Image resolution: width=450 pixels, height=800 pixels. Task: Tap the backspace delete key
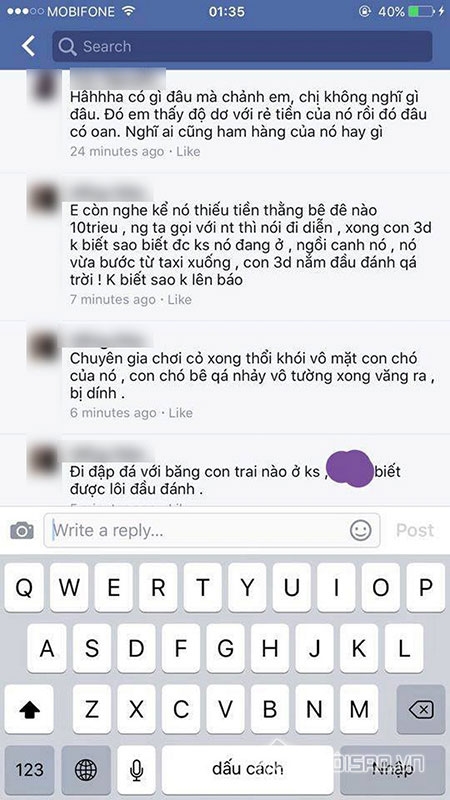[421, 709]
